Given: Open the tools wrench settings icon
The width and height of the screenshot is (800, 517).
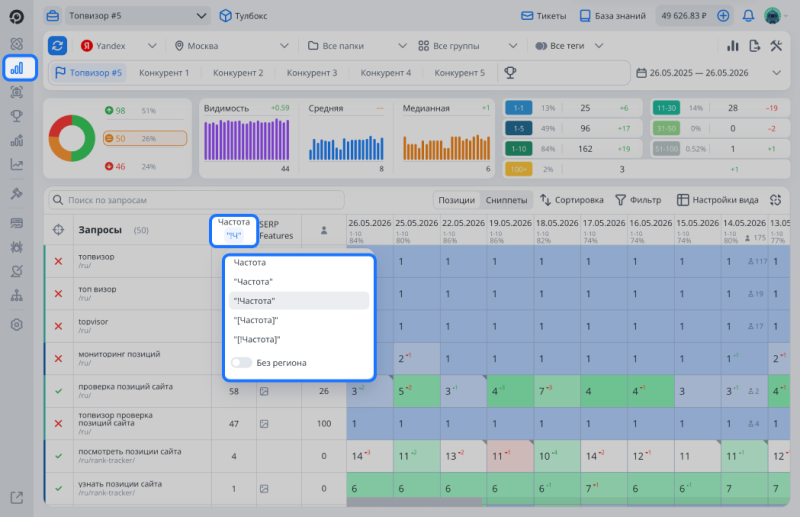Looking at the screenshot, I should tap(776, 45).
